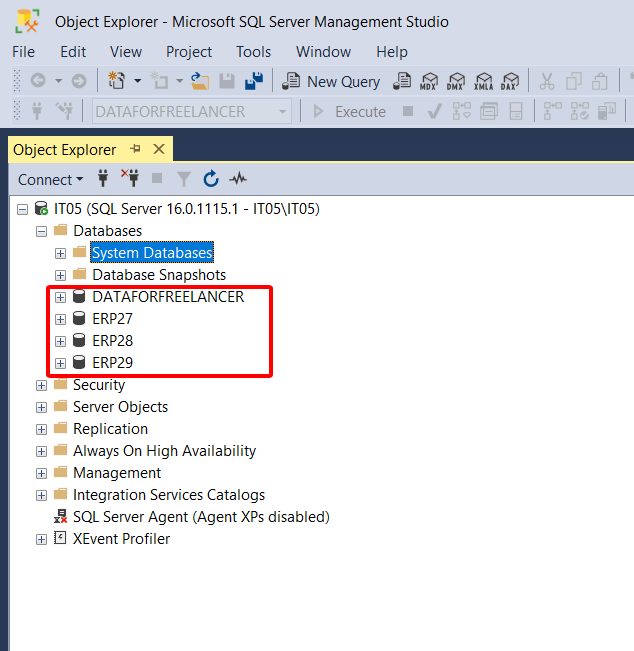Expand the ERP29 database
Screen dimensions: 634x651
tap(61, 363)
